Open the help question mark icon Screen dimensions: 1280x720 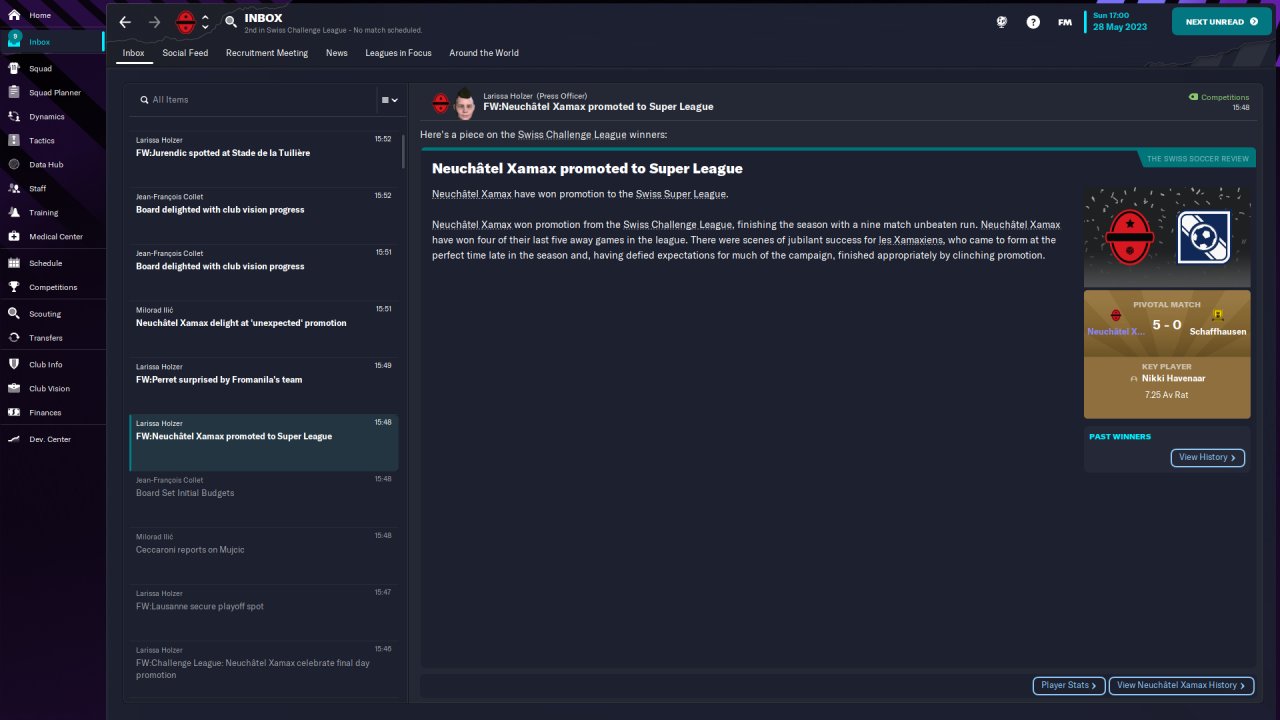(1033, 22)
